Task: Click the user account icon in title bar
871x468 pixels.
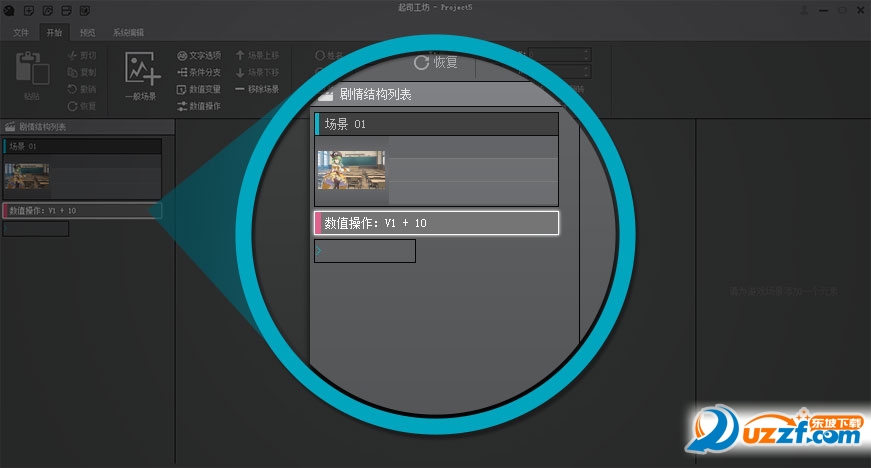Action: point(806,10)
